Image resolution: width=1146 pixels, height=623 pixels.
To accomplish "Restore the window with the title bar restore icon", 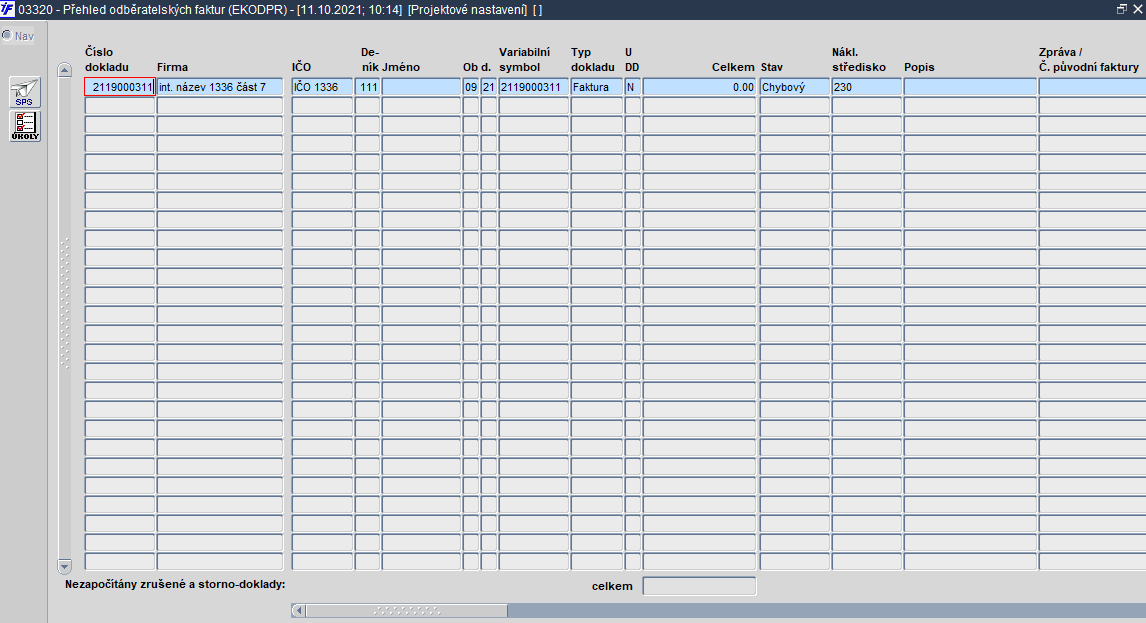I will (1122, 9).
